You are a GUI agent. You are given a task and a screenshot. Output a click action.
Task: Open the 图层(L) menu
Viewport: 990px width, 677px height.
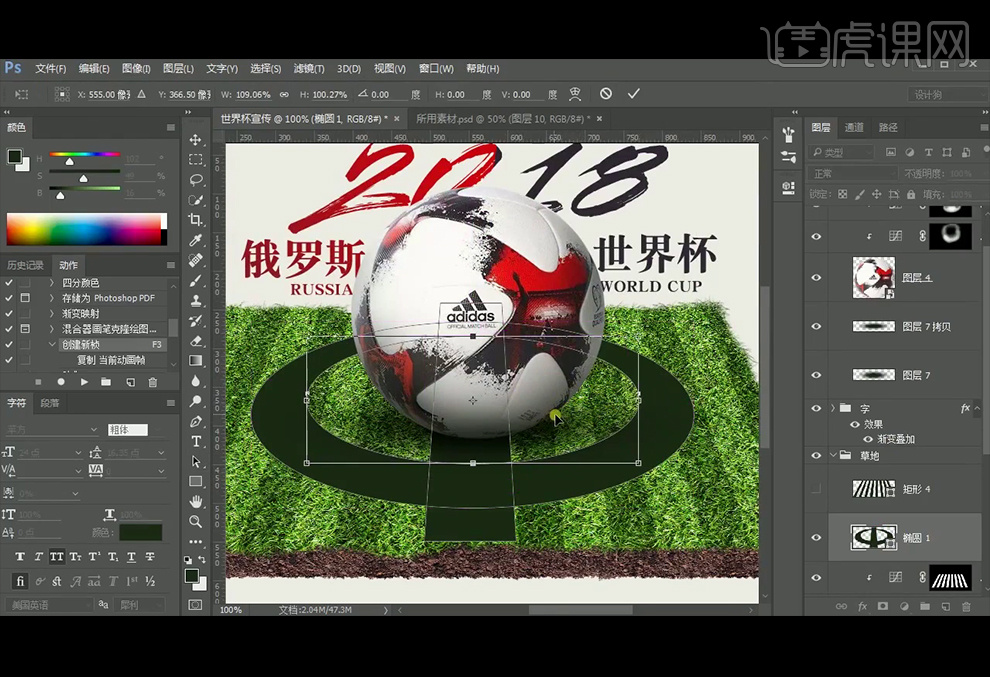click(178, 69)
